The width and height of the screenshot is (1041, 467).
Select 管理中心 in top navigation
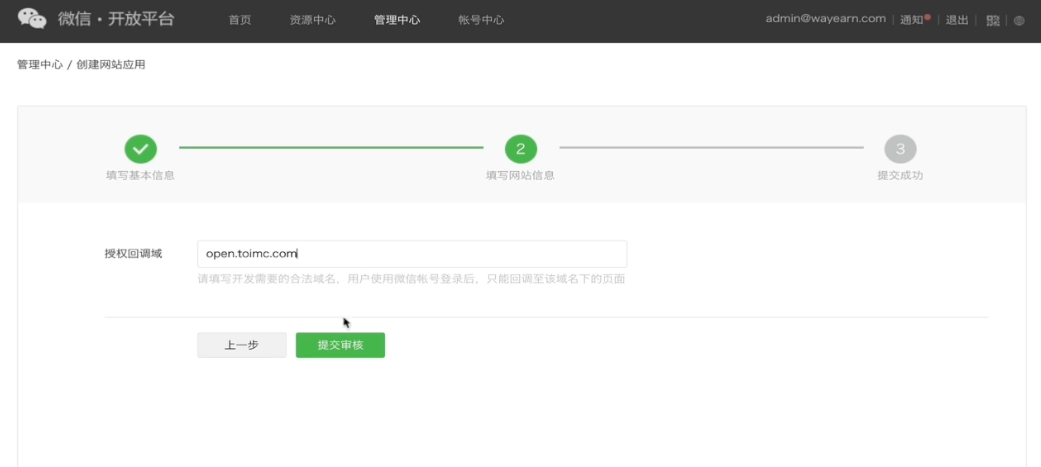pos(397,20)
